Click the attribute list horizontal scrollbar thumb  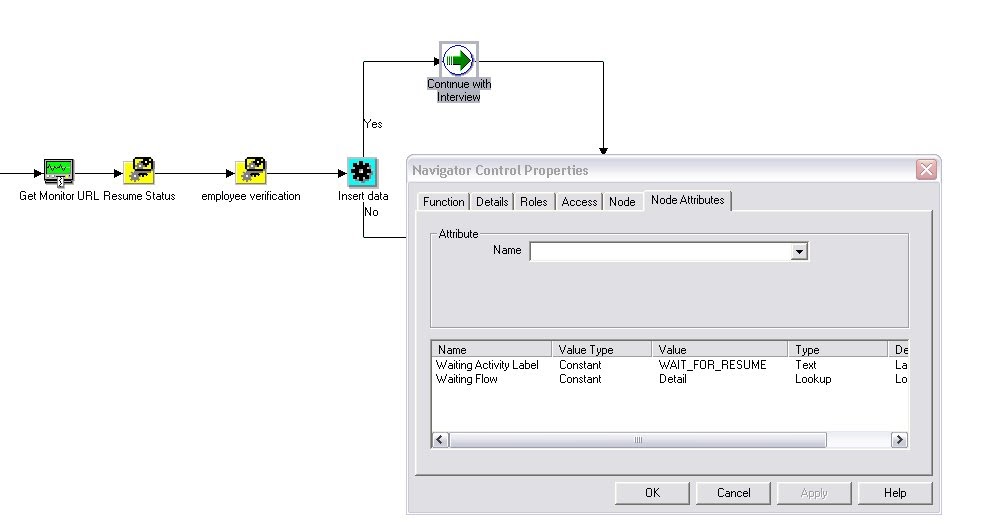point(637,440)
